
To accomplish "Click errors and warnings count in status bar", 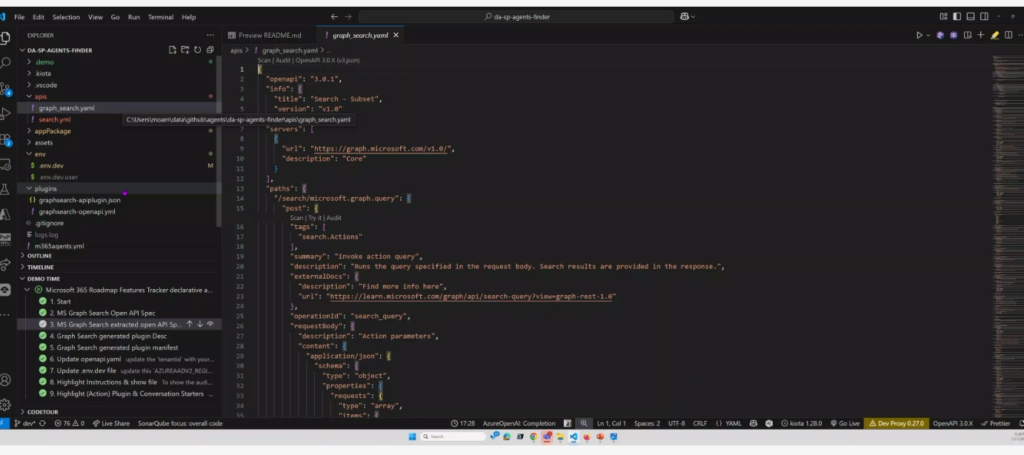I will tap(69, 423).
